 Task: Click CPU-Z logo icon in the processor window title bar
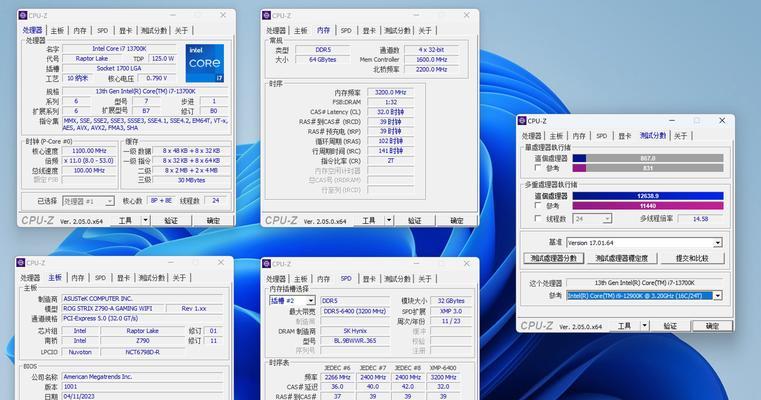tap(23, 16)
